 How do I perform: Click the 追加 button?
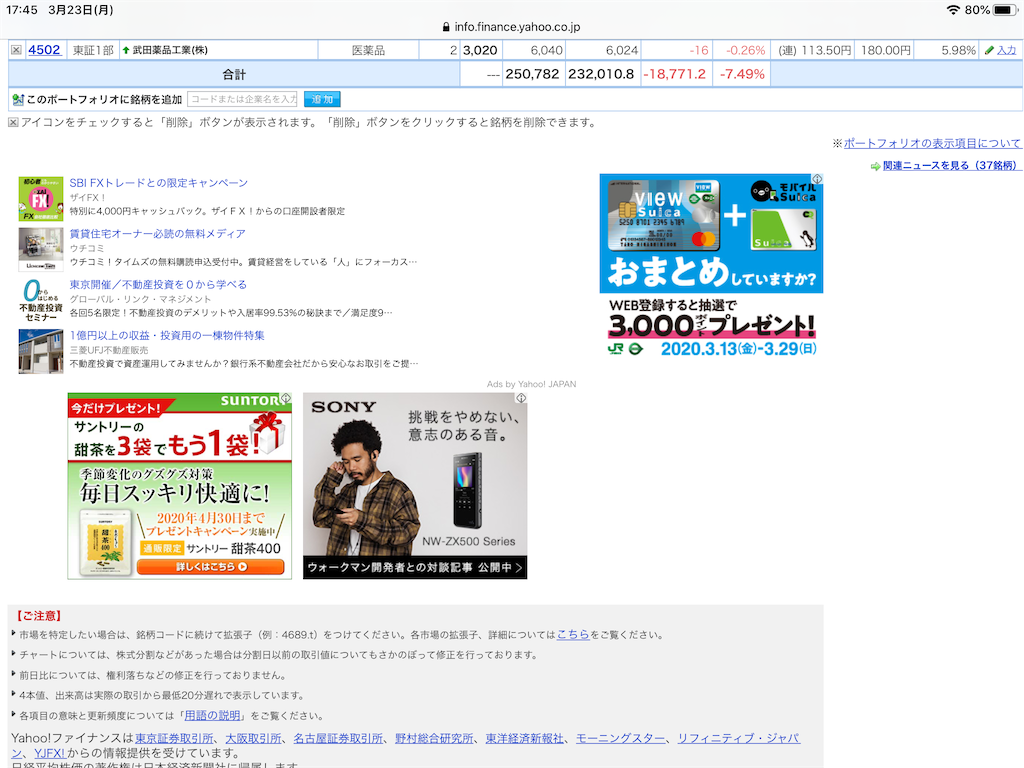pyautogui.click(x=322, y=99)
